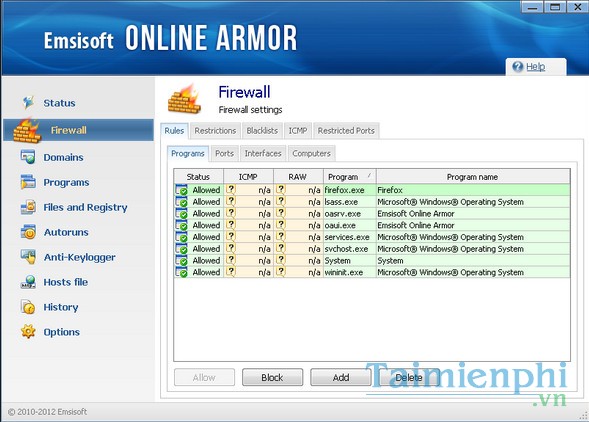Click the Files and Registry sidebar icon
This screenshot has width=589, height=422.
pos(28,207)
